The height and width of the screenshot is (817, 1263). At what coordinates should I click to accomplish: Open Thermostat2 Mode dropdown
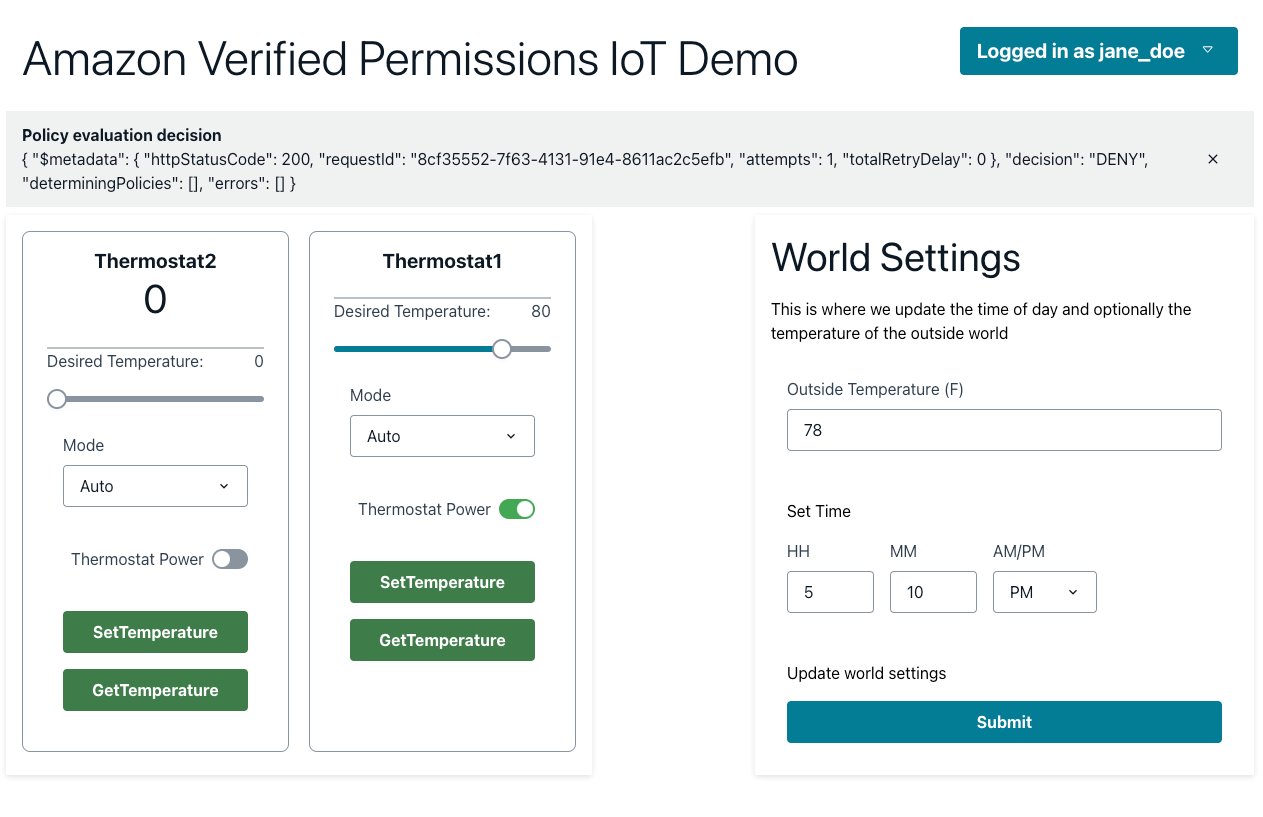coord(155,486)
